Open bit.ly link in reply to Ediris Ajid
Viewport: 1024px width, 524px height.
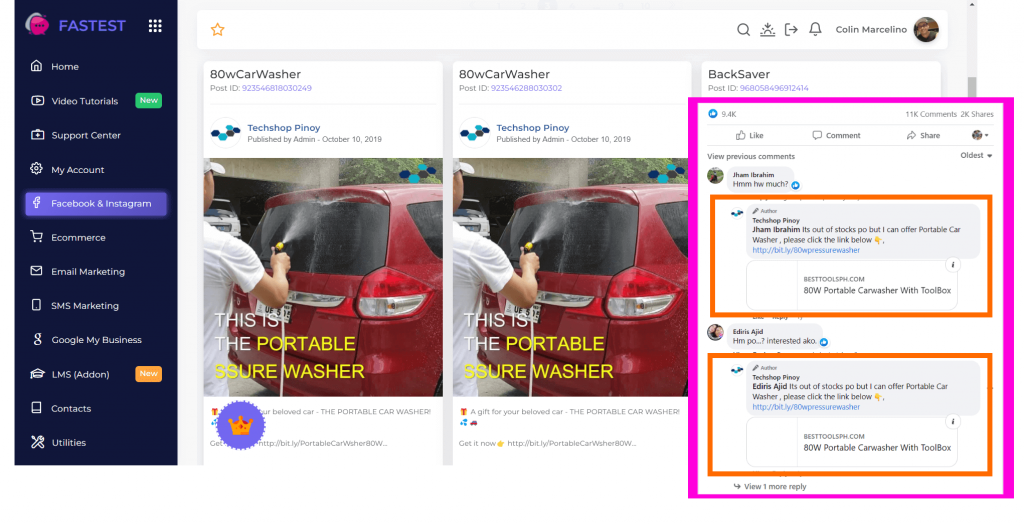(806, 407)
